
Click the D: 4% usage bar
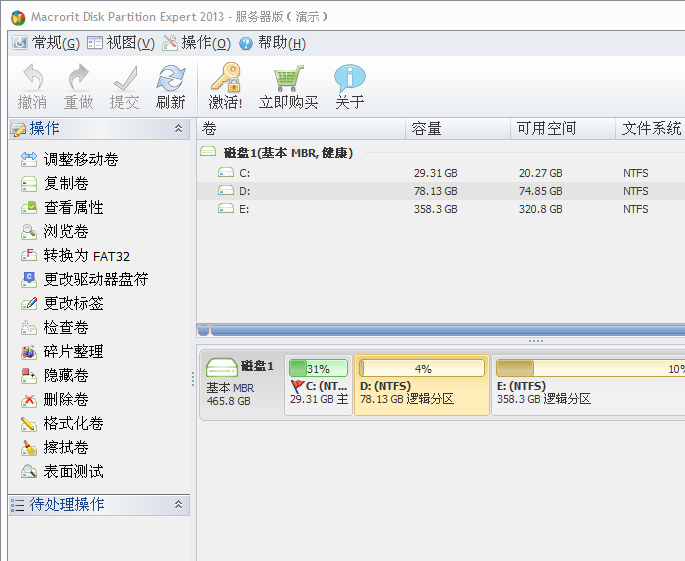(x=422, y=368)
